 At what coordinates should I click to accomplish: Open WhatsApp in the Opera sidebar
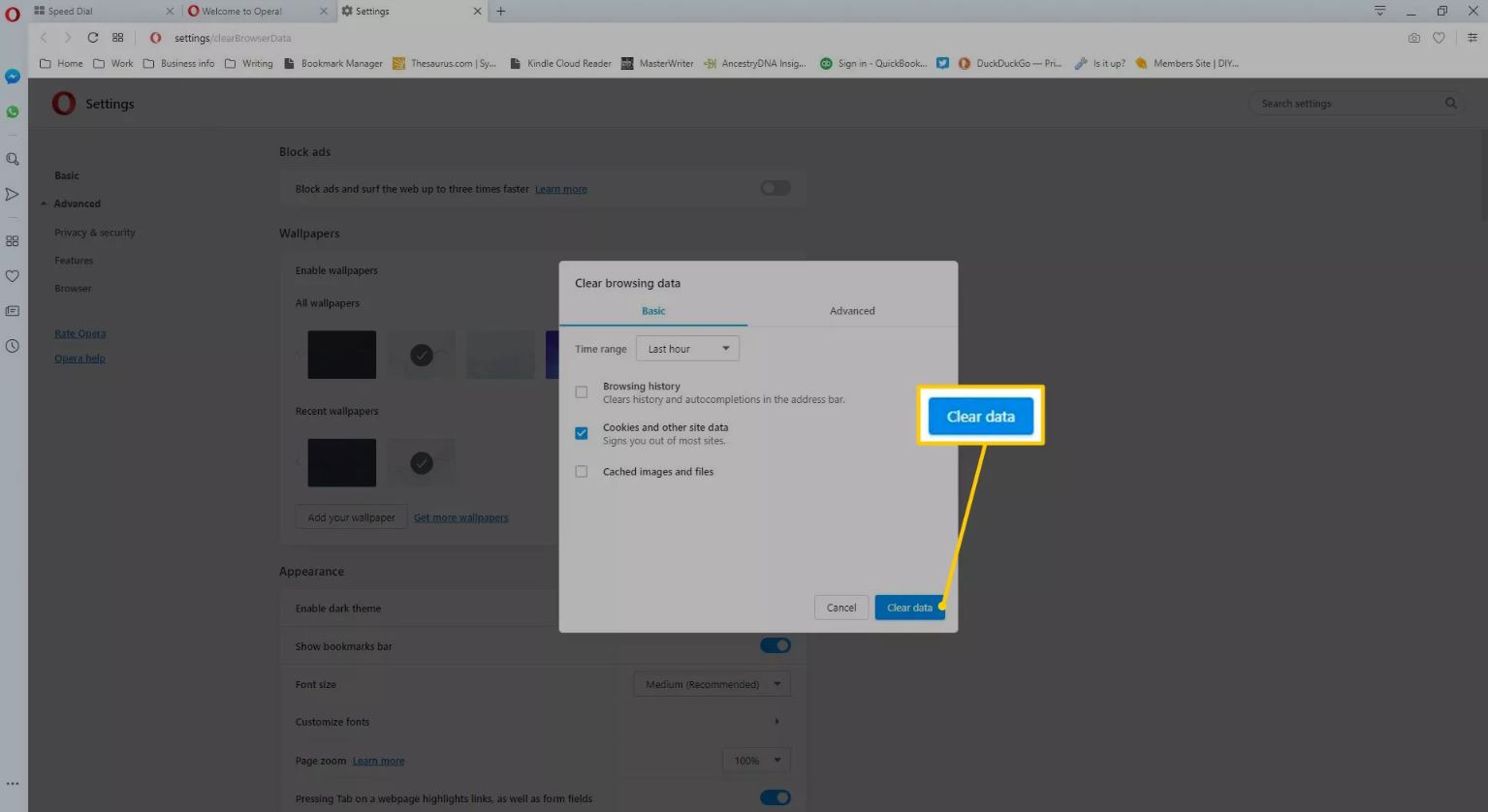13,112
